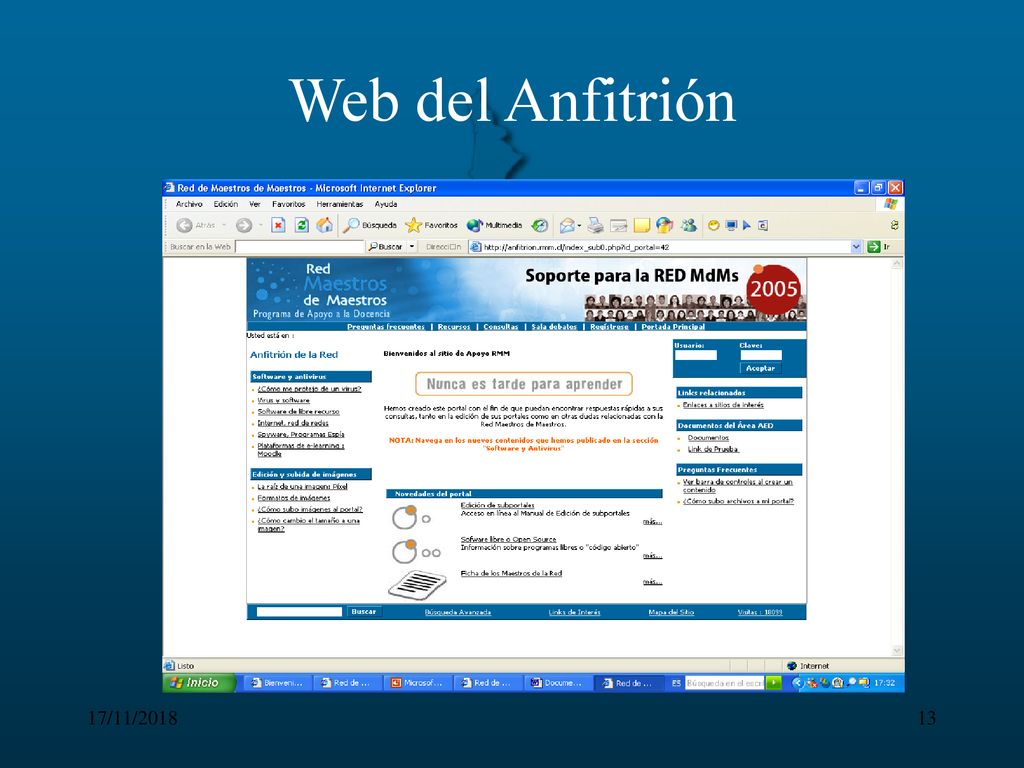
Task: Click the taskbar desktop search field
Action: pyautogui.click(x=724, y=683)
